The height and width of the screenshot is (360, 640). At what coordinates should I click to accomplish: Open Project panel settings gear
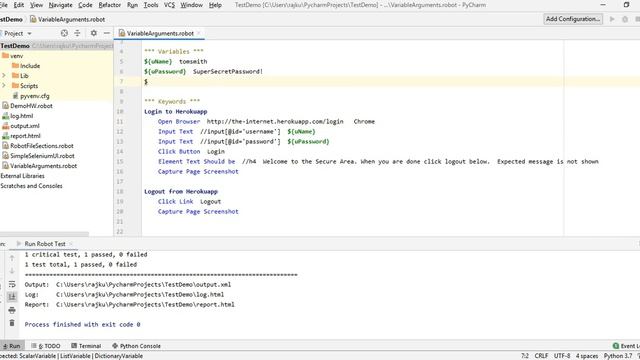click(x=93, y=33)
